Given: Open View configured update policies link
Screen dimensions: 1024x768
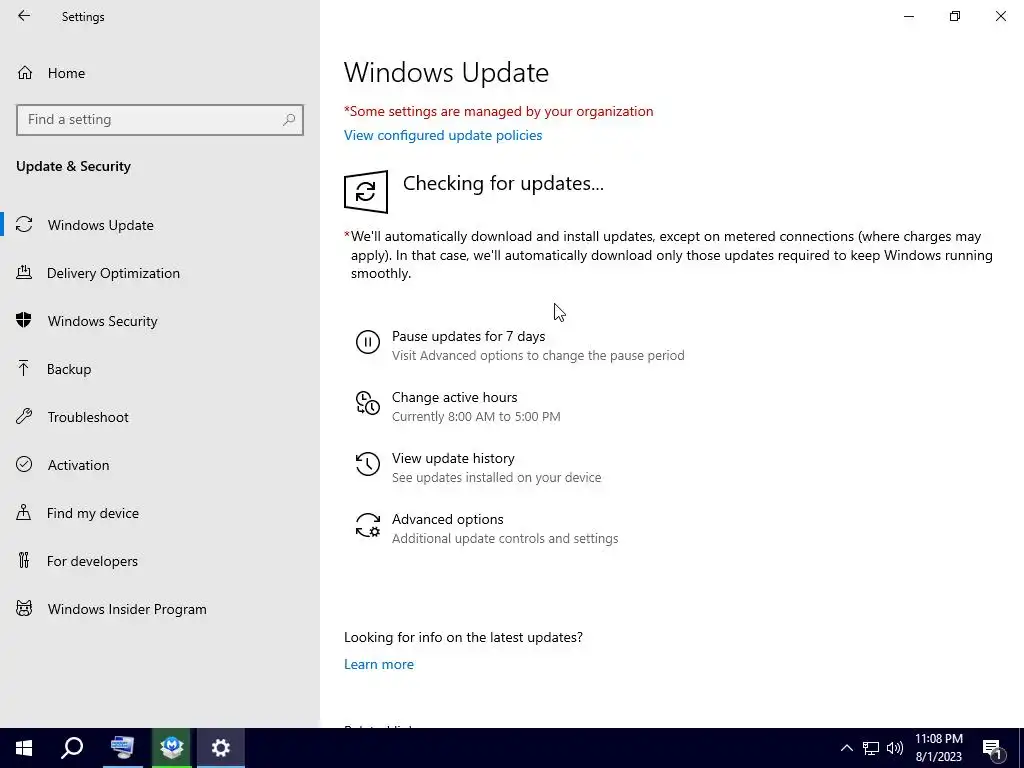Looking at the screenshot, I should pos(443,135).
